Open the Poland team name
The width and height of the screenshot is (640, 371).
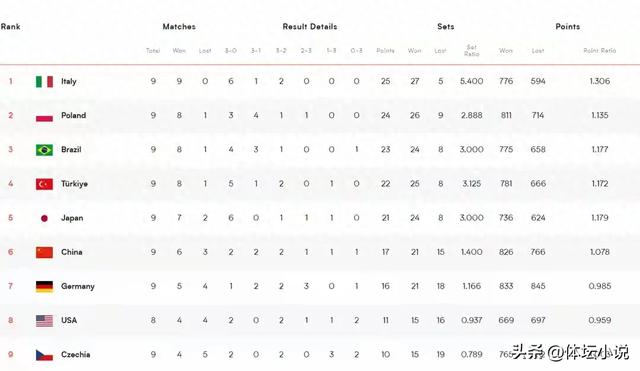click(73, 115)
